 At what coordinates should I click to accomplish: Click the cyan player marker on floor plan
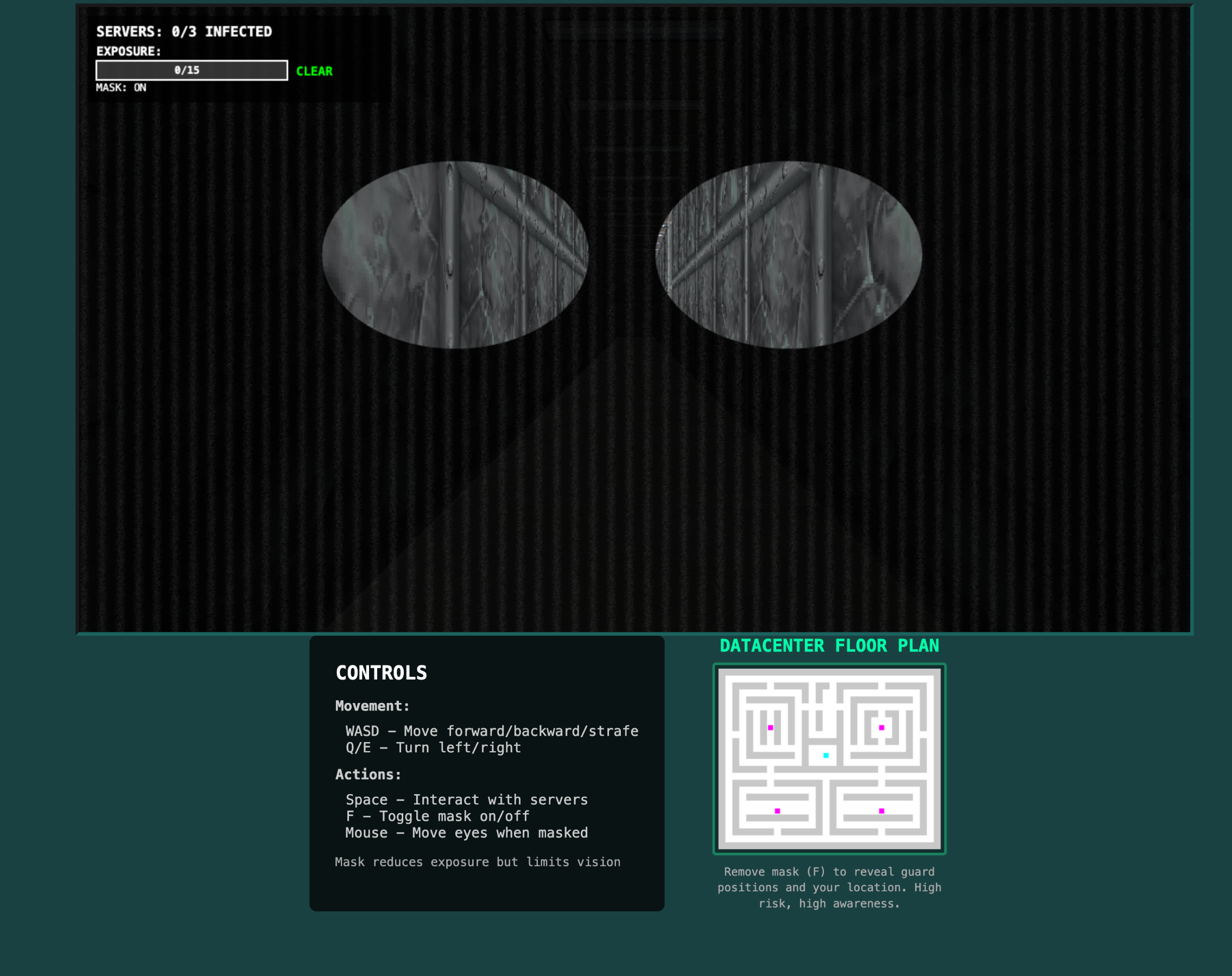[826, 756]
